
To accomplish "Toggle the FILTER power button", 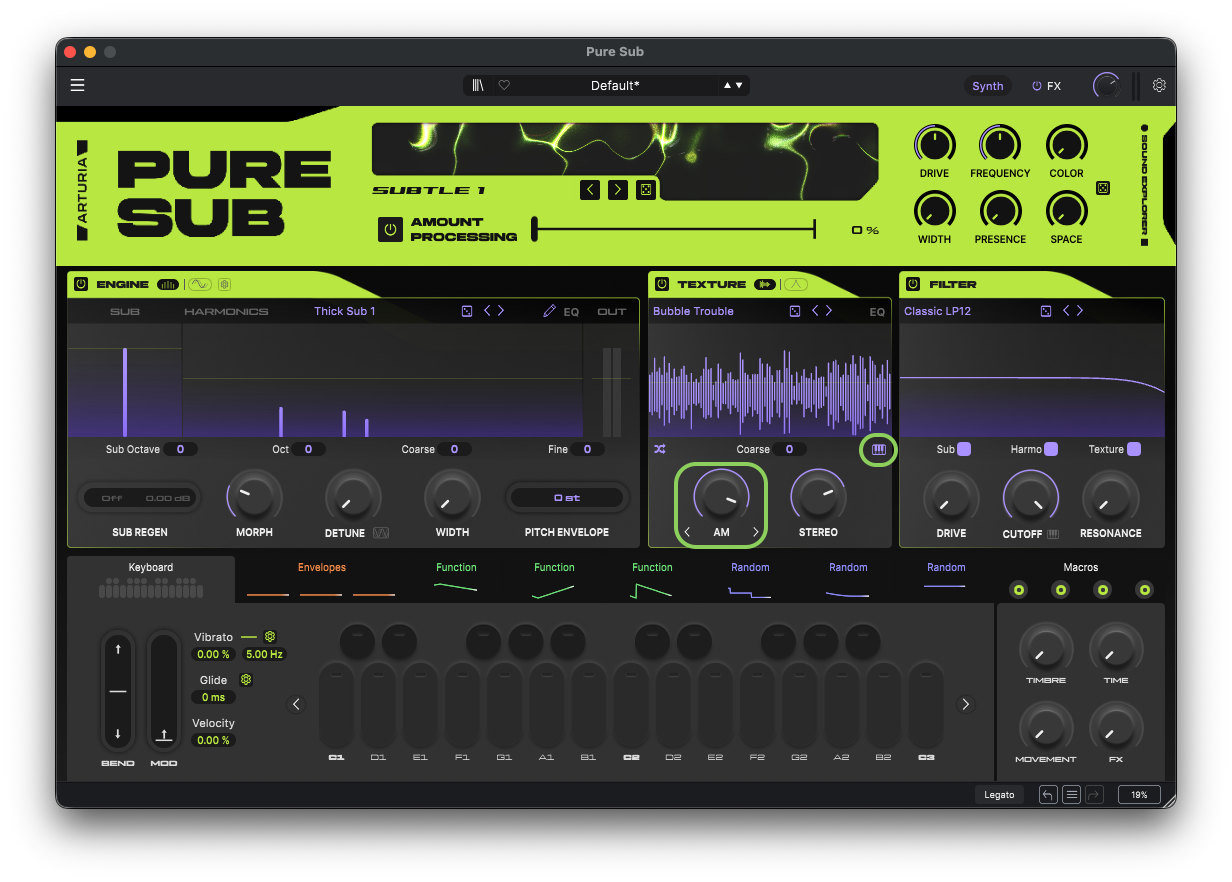I will [914, 284].
